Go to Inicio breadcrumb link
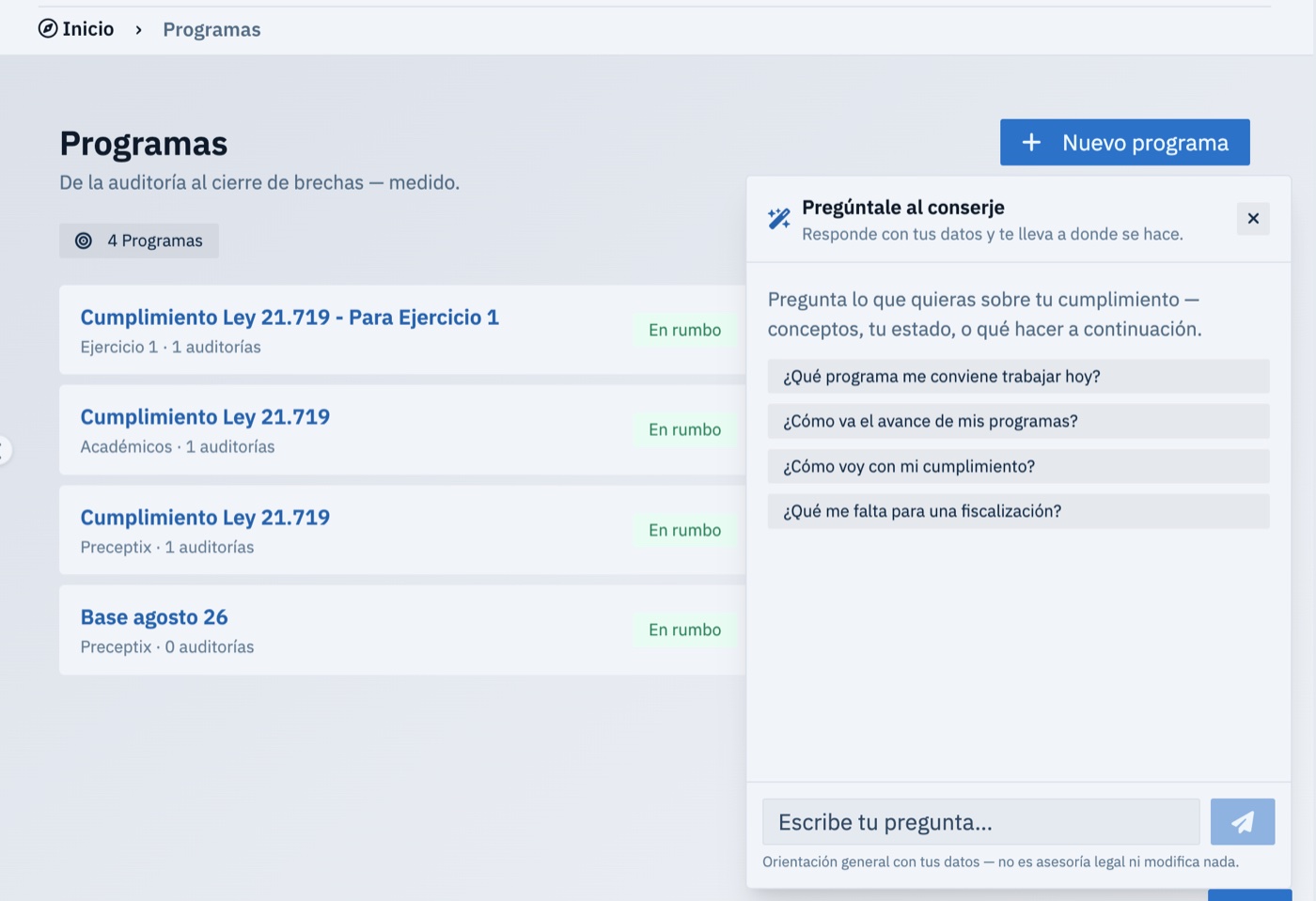 click(x=76, y=29)
